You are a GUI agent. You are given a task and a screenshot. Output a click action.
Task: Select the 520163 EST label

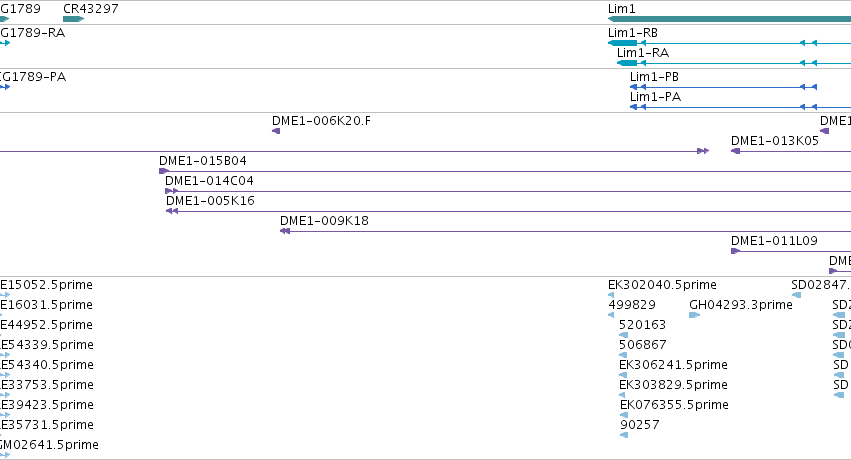(643, 325)
